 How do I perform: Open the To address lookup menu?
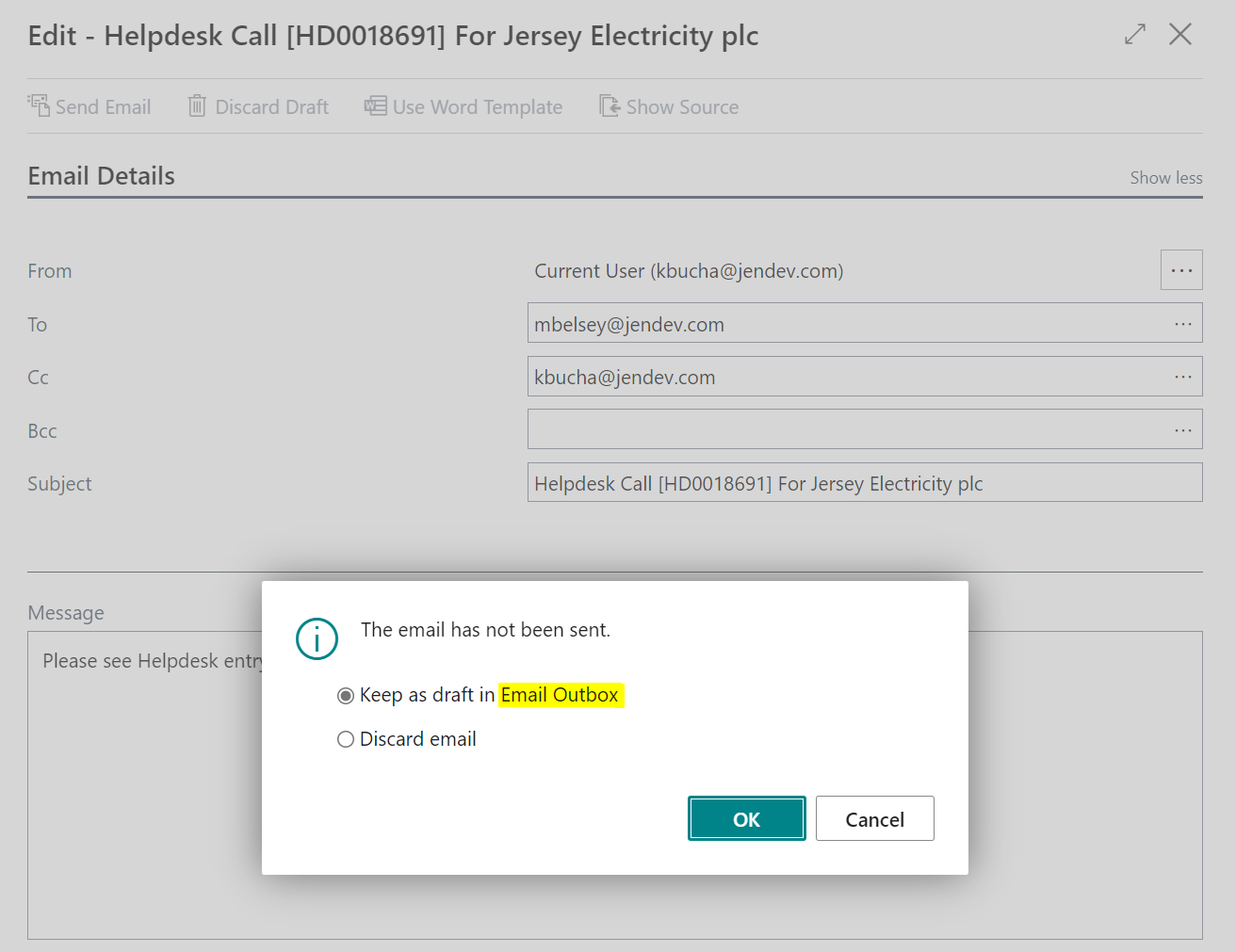tap(1182, 324)
